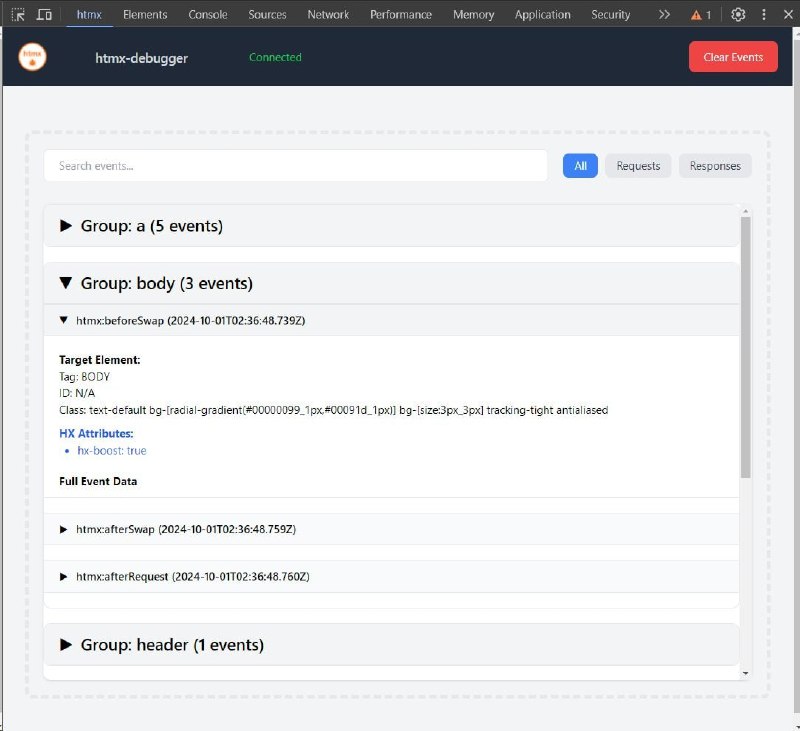Collapse Group: body (3 events)
Image resolution: width=800 pixels, height=731 pixels.
pos(391,283)
